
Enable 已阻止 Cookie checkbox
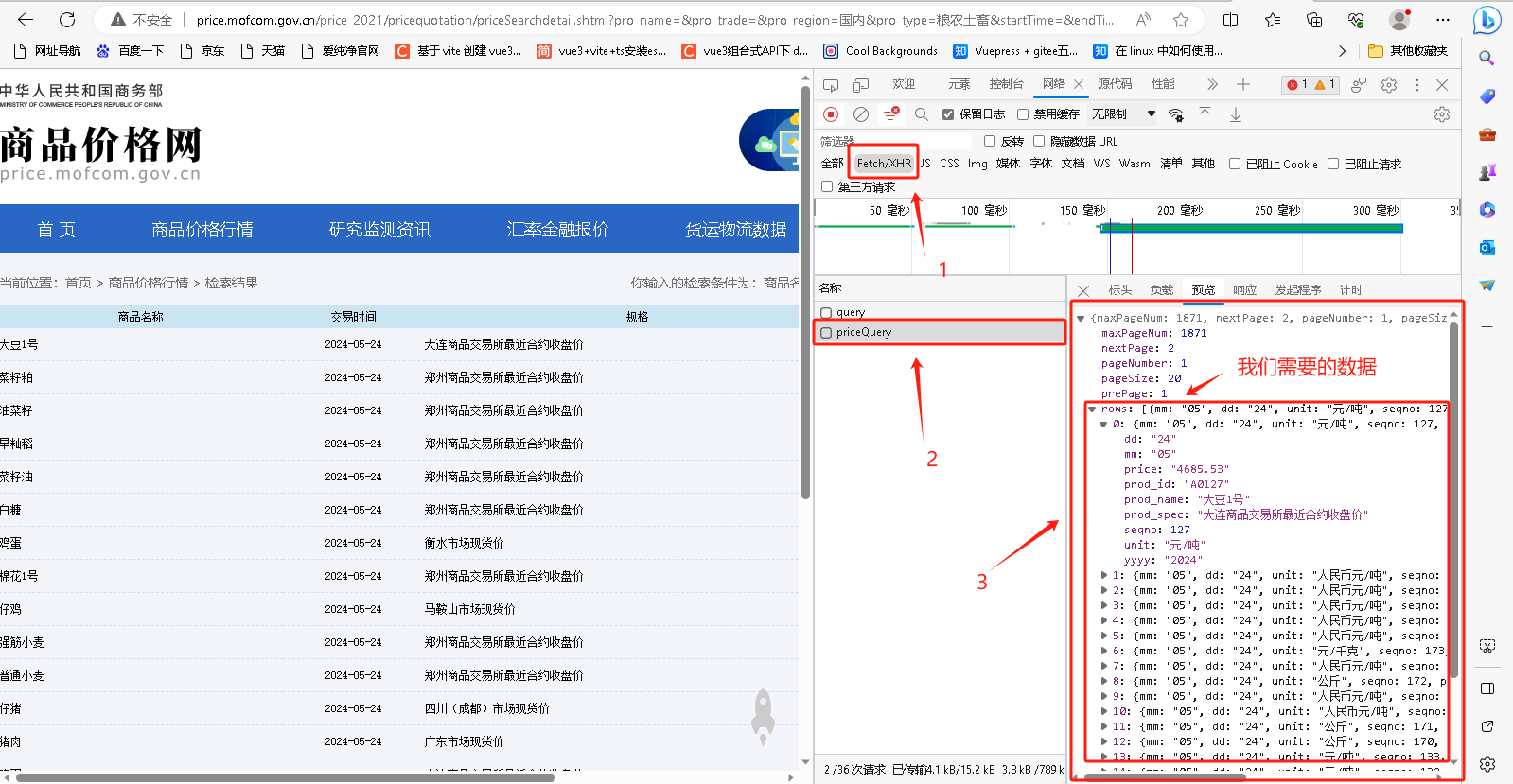coord(1235,164)
